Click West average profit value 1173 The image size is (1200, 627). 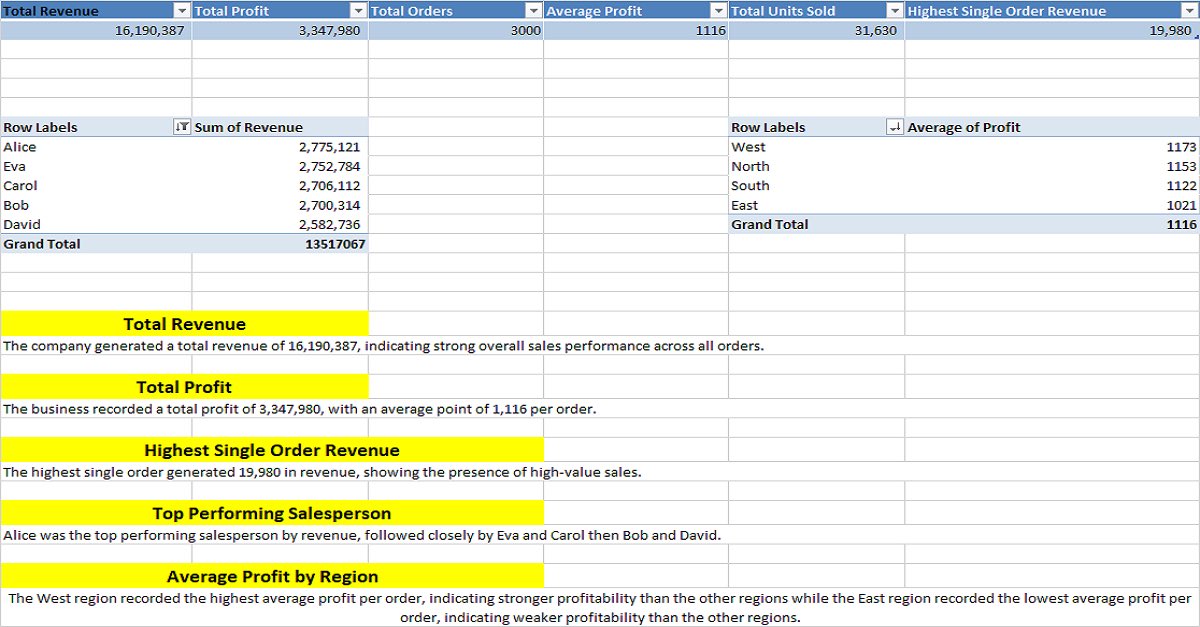click(x=1052, y=147)
